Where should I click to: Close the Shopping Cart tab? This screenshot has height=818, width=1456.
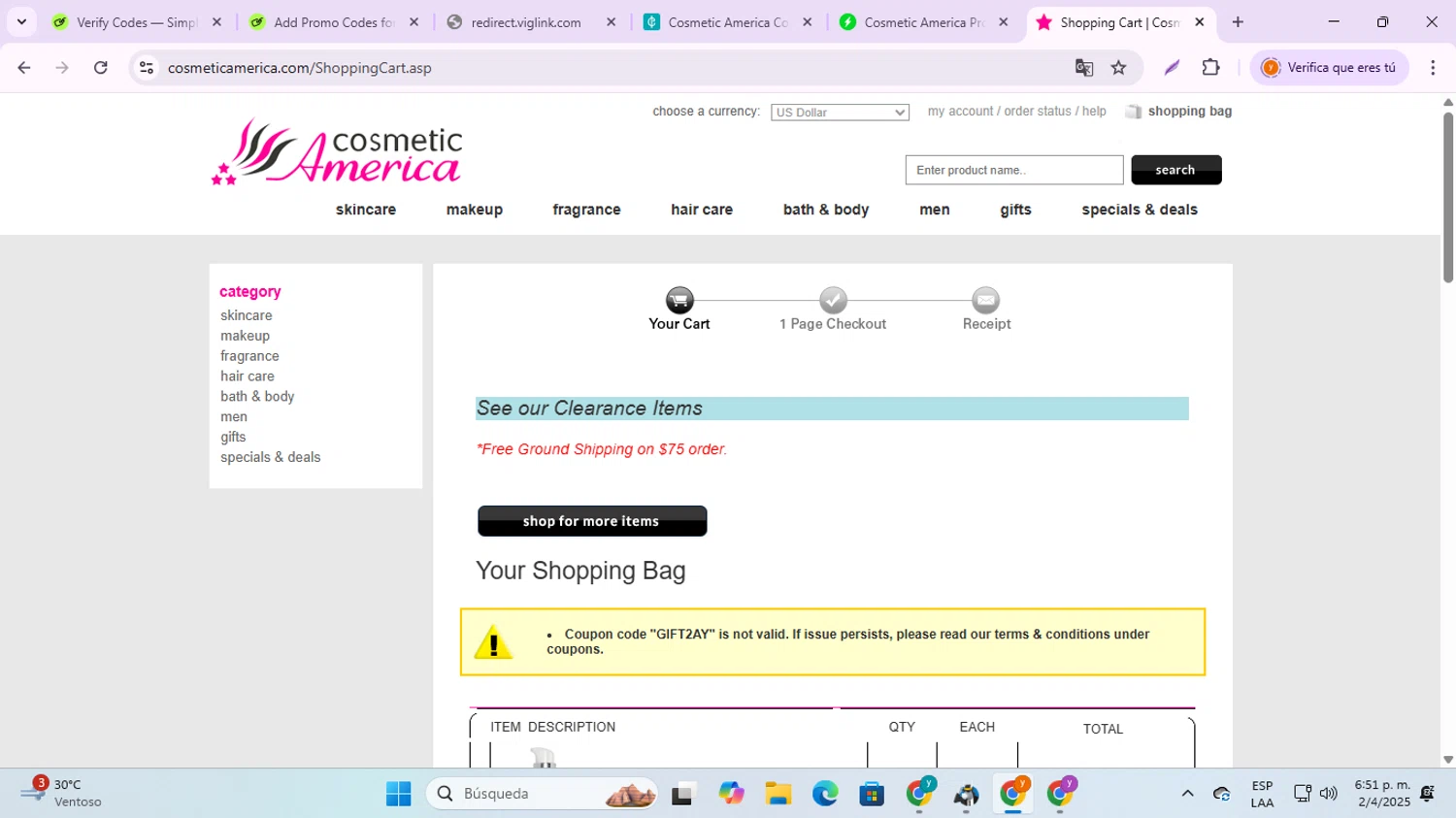(x=1200, y=21)
